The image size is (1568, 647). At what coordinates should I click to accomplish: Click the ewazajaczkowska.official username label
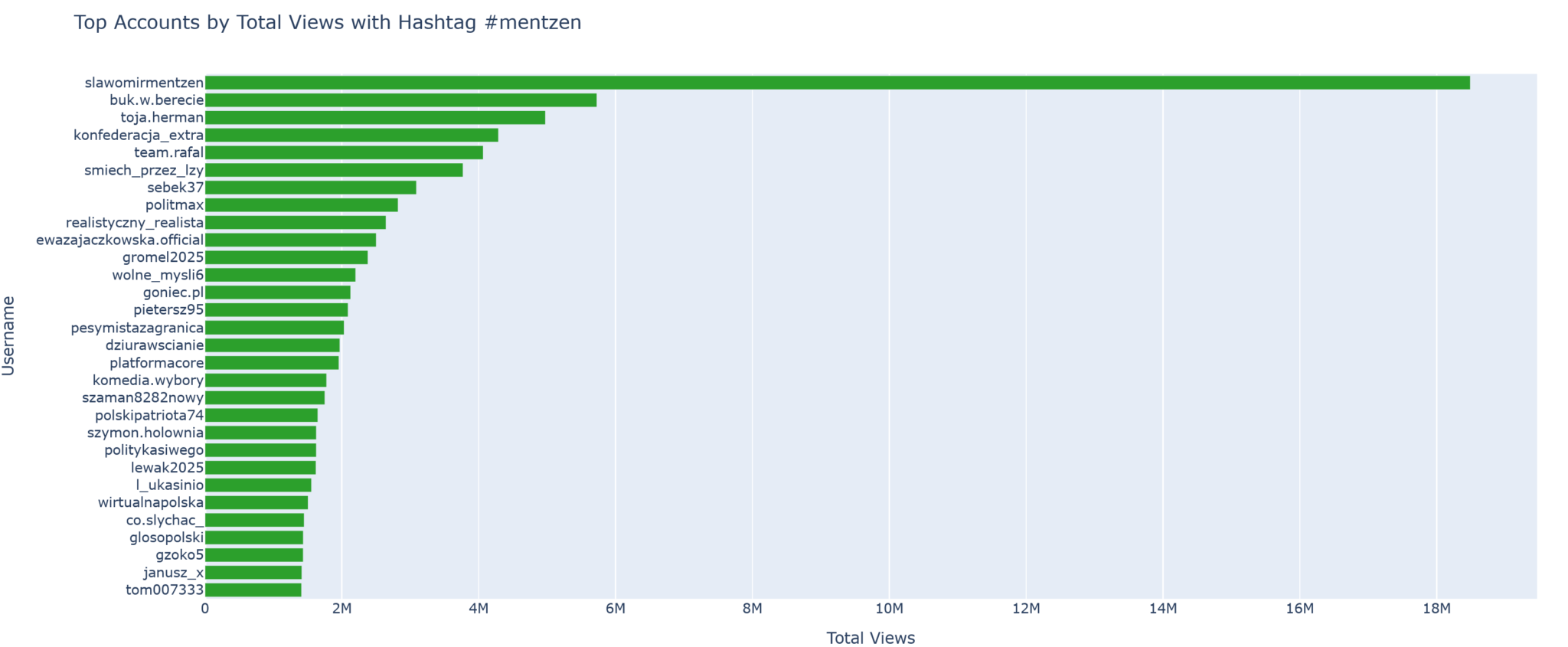[x=120, y=240]
